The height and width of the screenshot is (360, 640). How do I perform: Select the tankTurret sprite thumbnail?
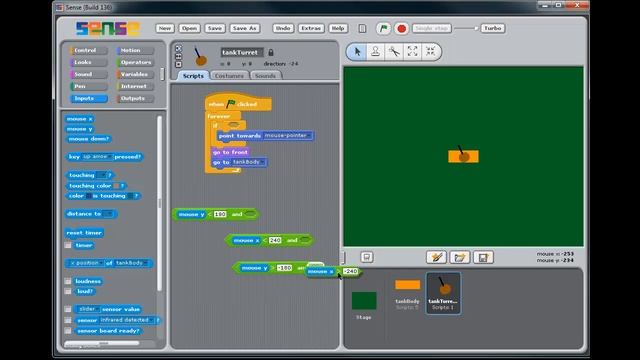click(443, 293)
